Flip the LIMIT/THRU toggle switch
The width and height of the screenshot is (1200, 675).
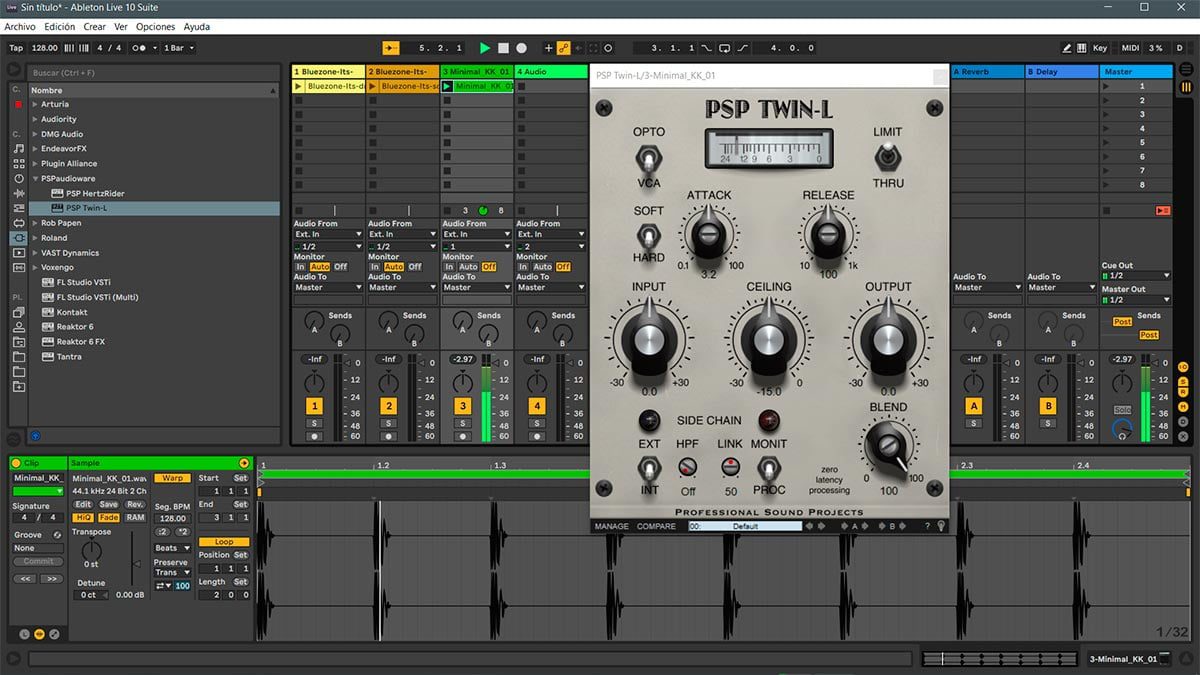(886, 156)
